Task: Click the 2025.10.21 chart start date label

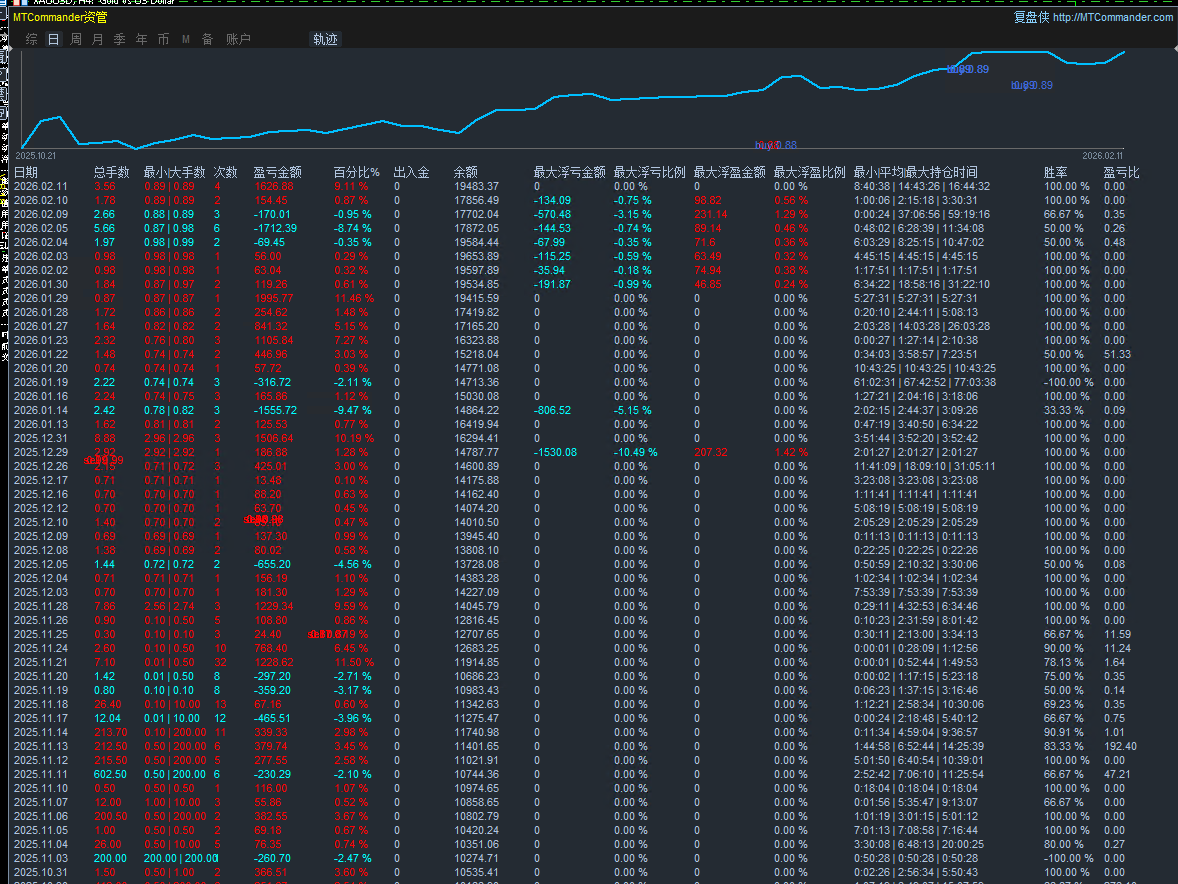Action: pyautogui.click(x=37, y=155)
